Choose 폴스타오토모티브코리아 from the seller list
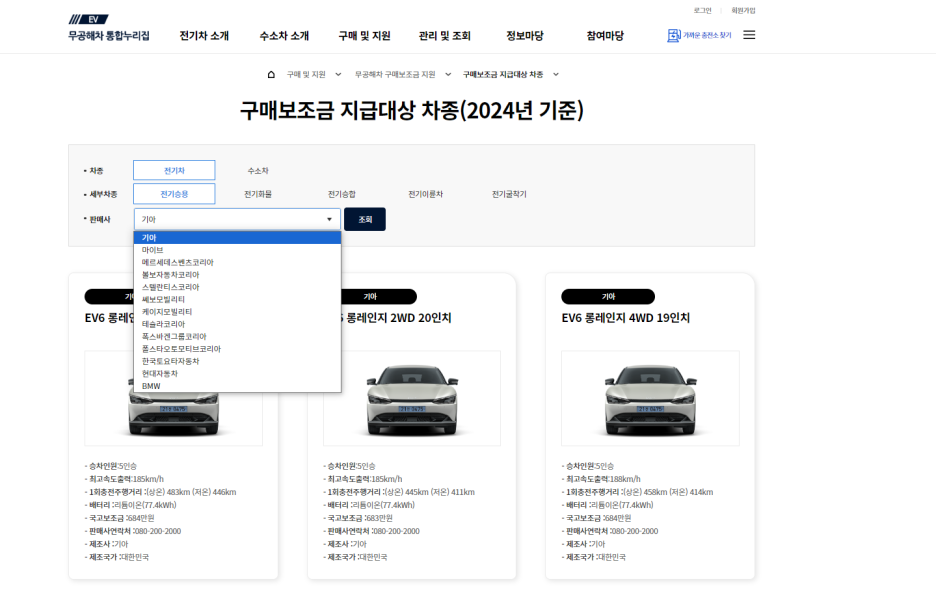The height and width of the screenshot is (590, 936). click(238, 349)
